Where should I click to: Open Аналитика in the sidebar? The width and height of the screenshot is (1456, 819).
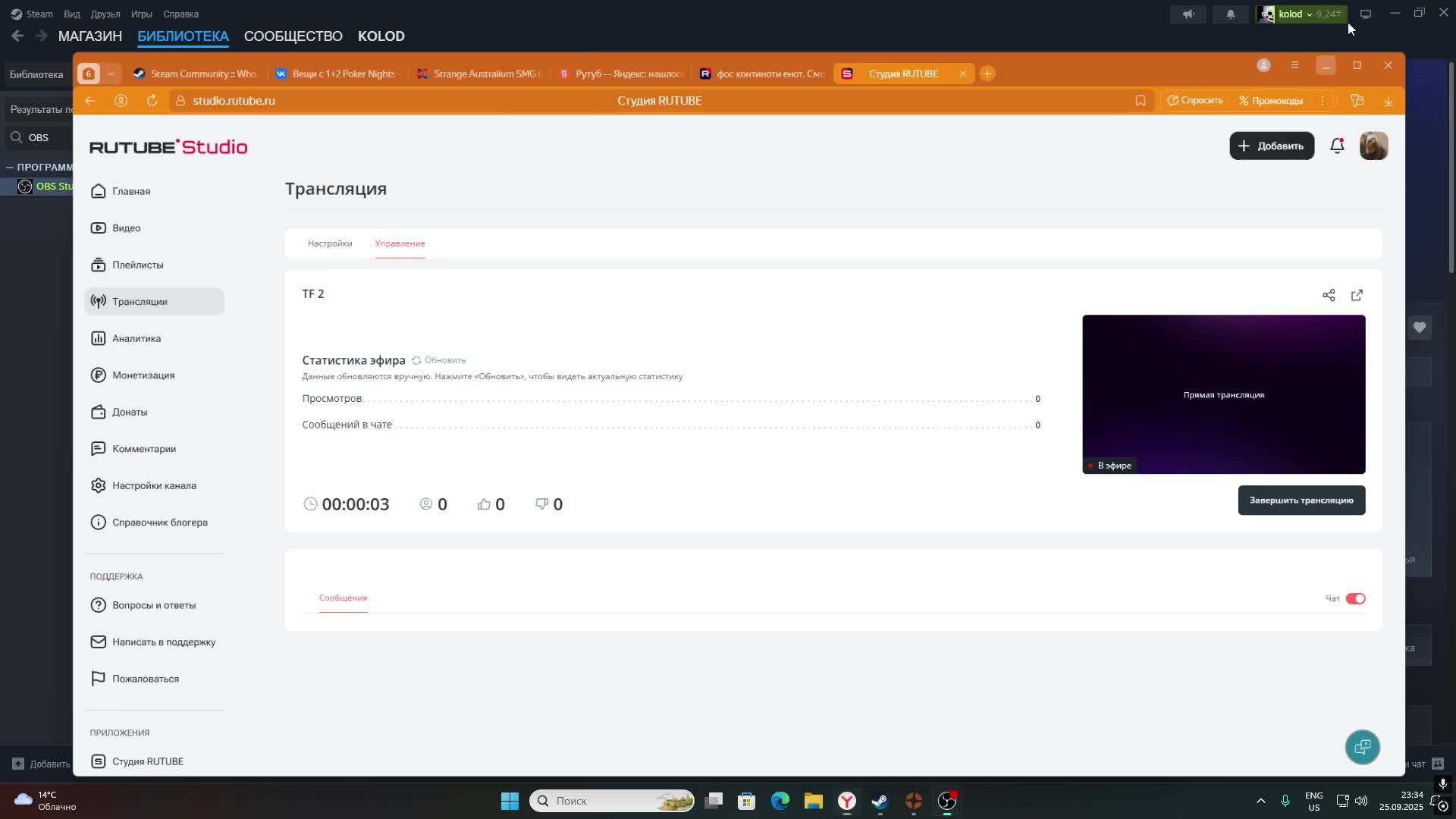(x=136, y=338)
